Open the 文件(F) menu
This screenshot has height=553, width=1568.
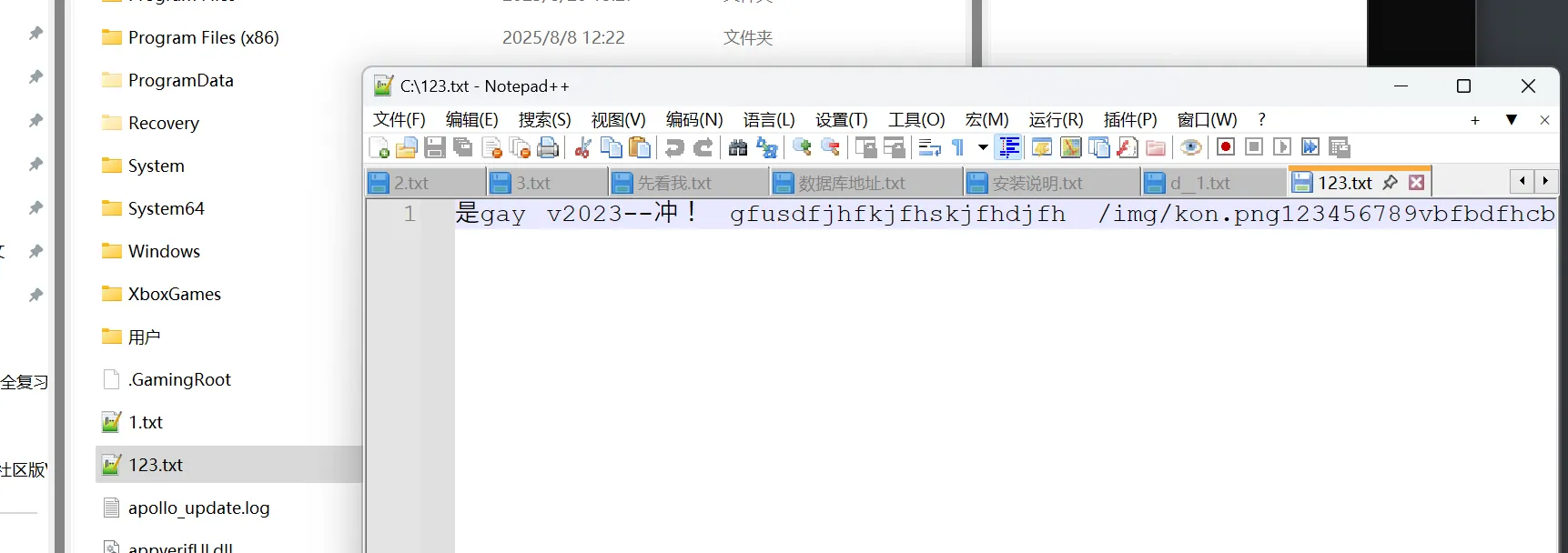[x=400, y=119]
